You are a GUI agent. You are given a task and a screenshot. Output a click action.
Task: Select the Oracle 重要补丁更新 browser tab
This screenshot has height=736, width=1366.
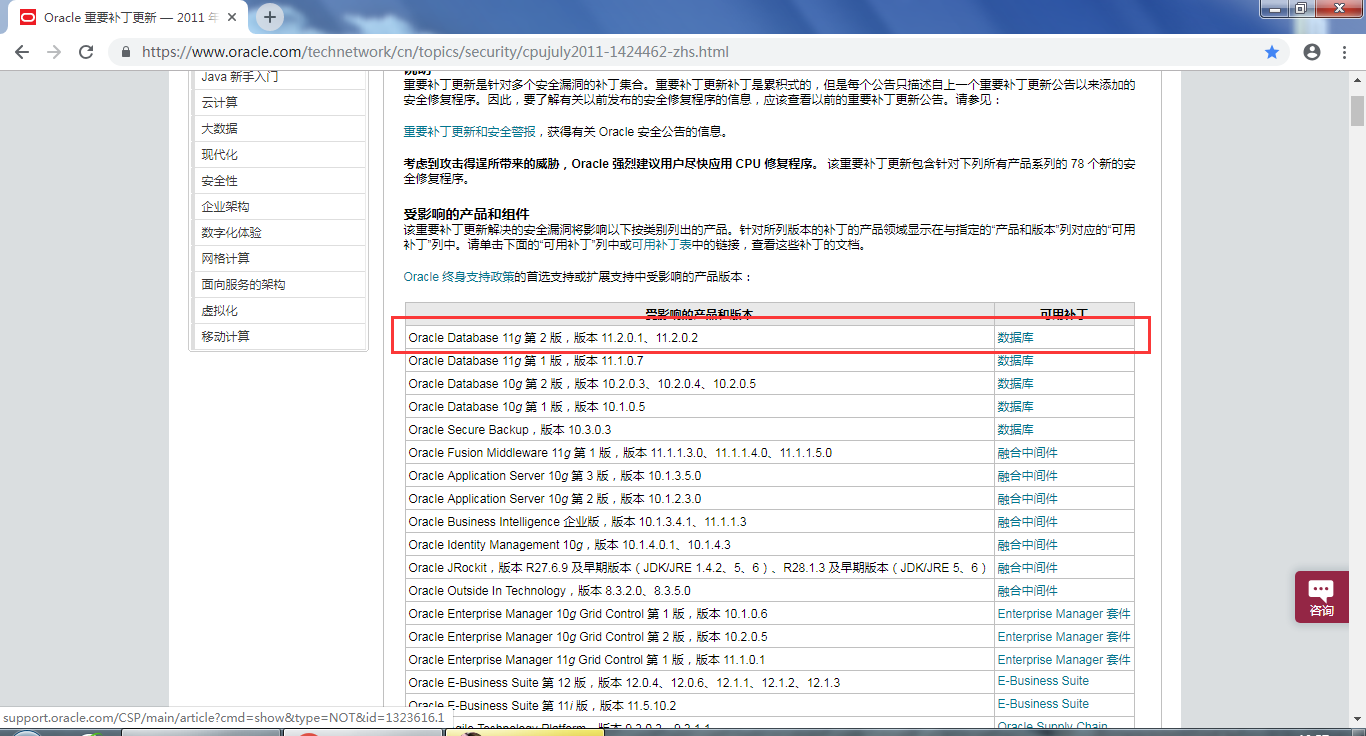[x=130, y=18]
